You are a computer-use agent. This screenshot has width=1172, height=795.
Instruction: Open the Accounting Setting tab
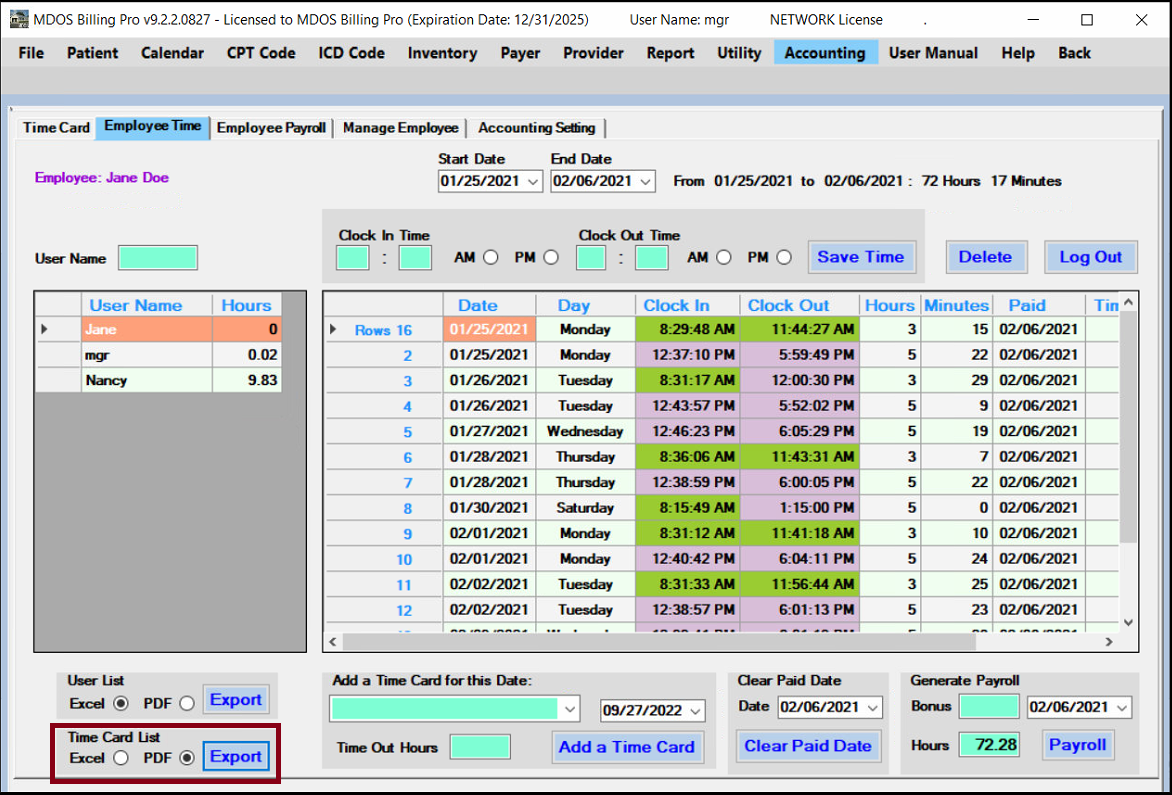(x=537, y=128)
